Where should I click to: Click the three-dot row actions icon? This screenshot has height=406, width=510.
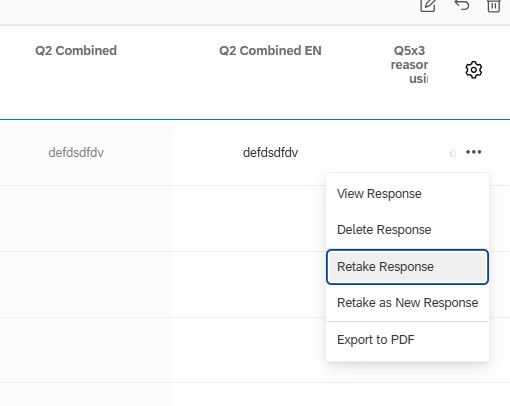474,152
